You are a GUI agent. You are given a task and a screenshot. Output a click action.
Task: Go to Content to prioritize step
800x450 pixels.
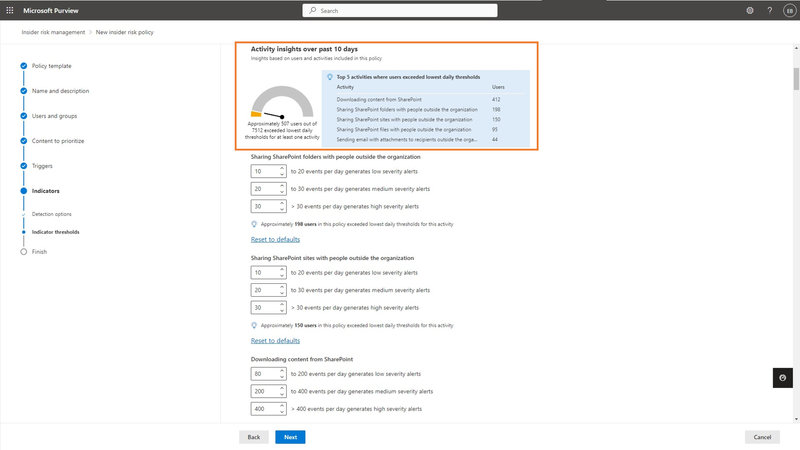(x=58, y=141)
